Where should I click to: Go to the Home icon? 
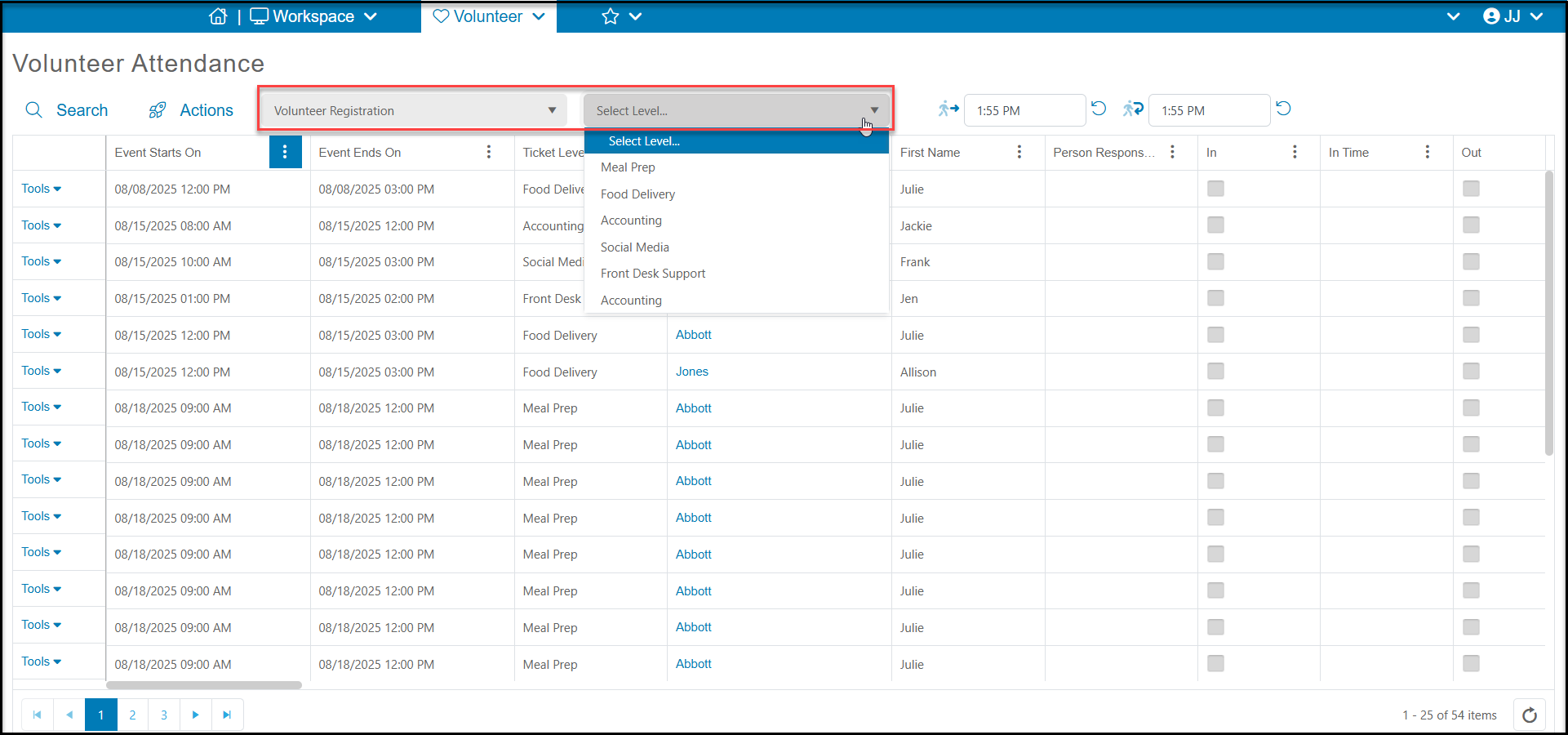point(218,16)
